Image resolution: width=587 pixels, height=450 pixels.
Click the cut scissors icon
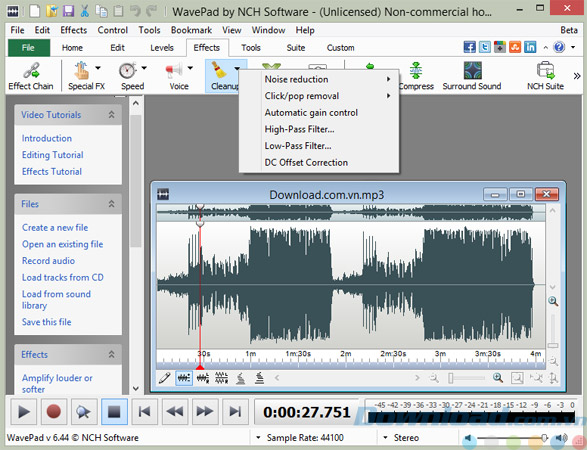coord(85,11)
